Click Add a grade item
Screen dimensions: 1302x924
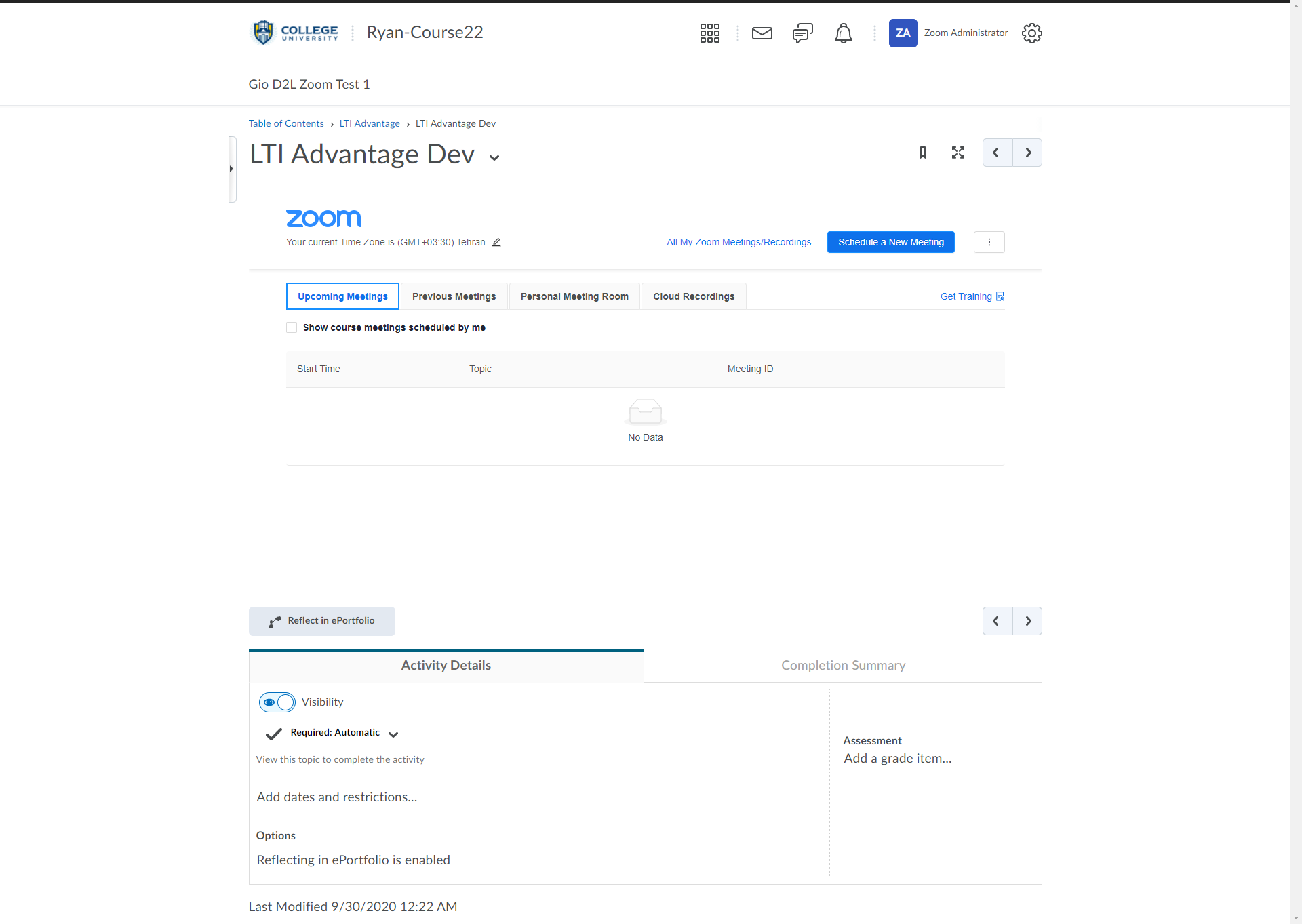tap(898, 759)
